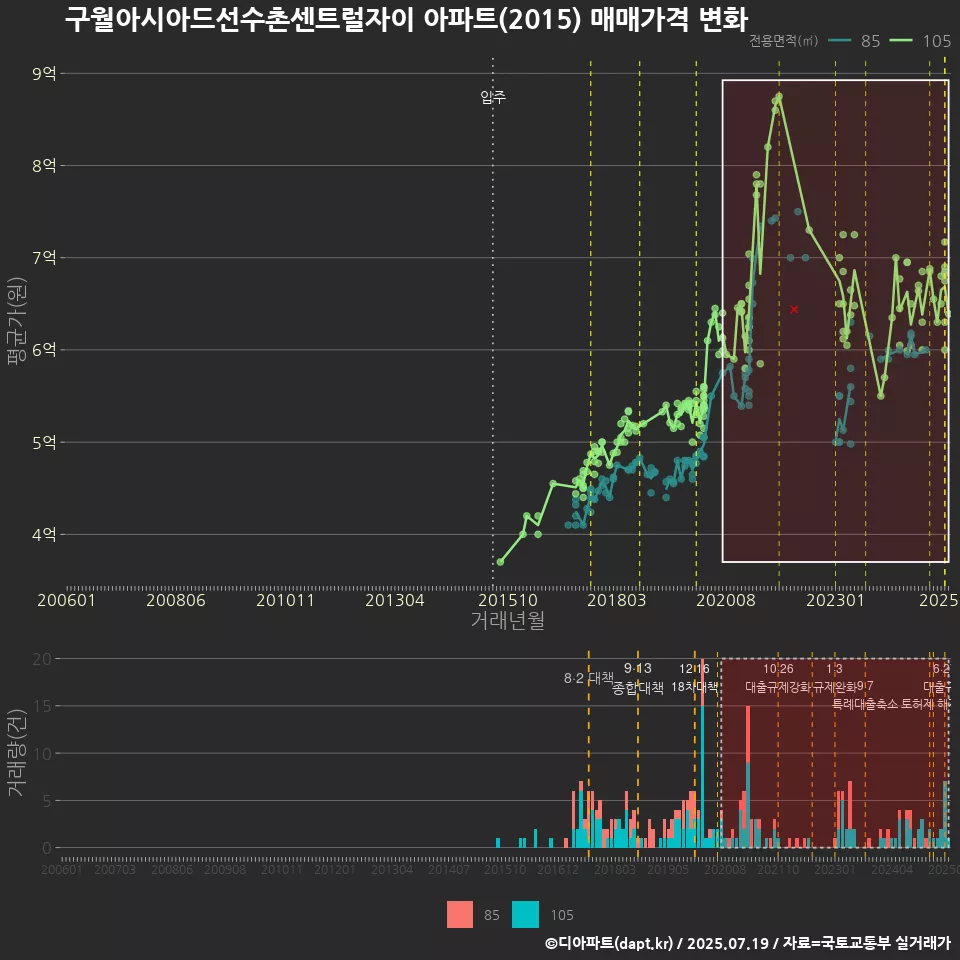Click the salmon 85 legend swatch
This screenshot has height=960, width=960.
coord(460,915)
